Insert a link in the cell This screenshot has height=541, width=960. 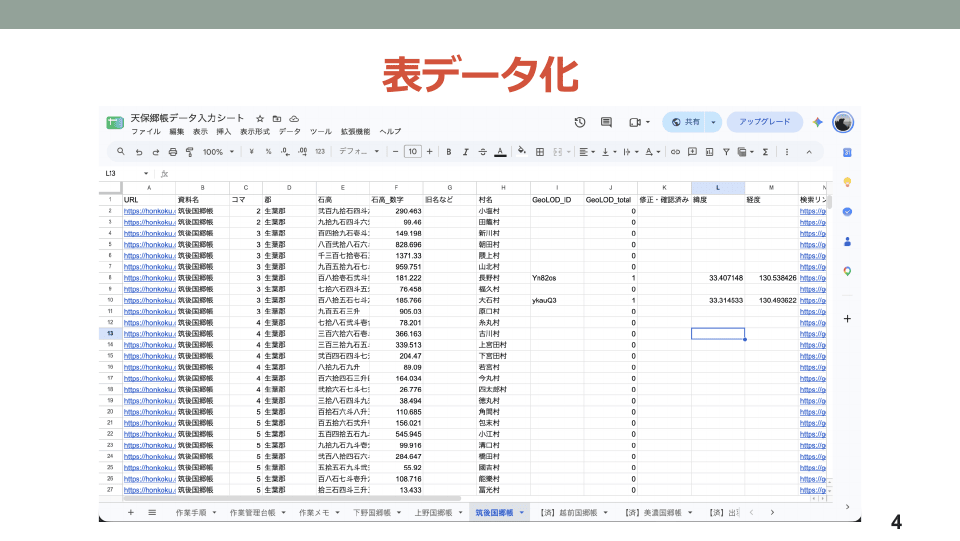tap(675, 152)
